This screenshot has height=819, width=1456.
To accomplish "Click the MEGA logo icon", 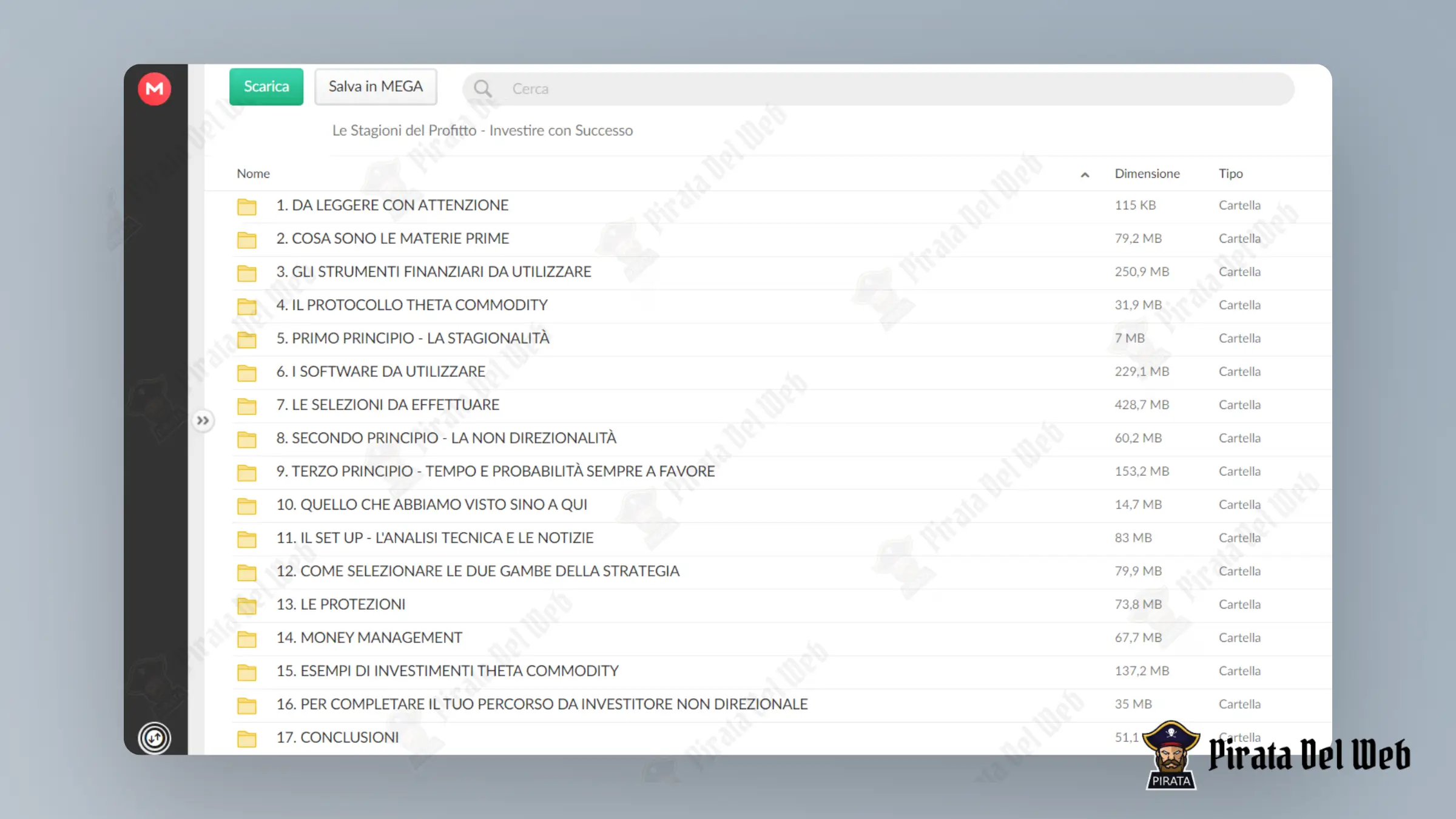I will pyautogui.click(x=154, y=89).
